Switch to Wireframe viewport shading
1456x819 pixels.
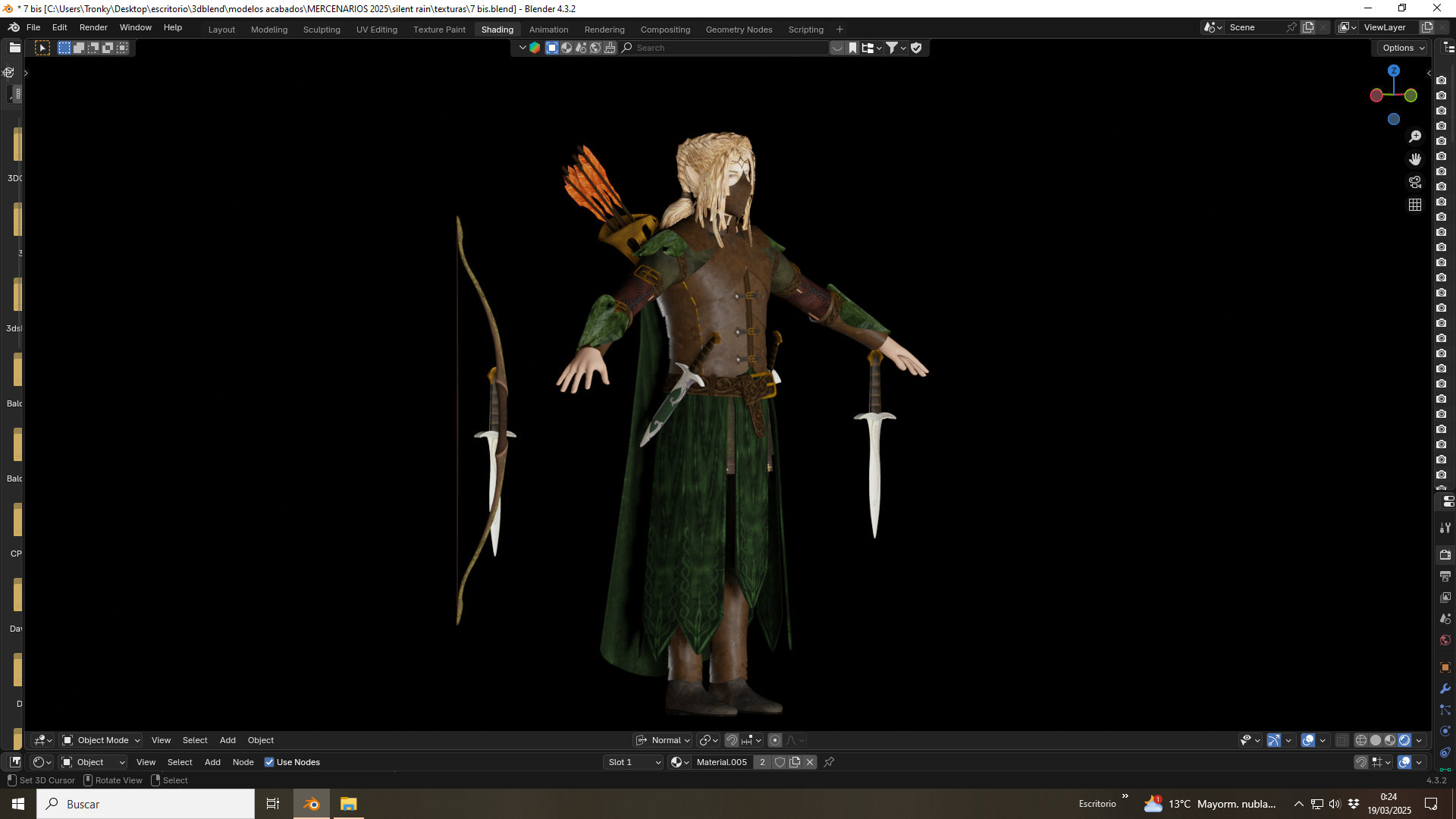click(x=1361, y=740)
